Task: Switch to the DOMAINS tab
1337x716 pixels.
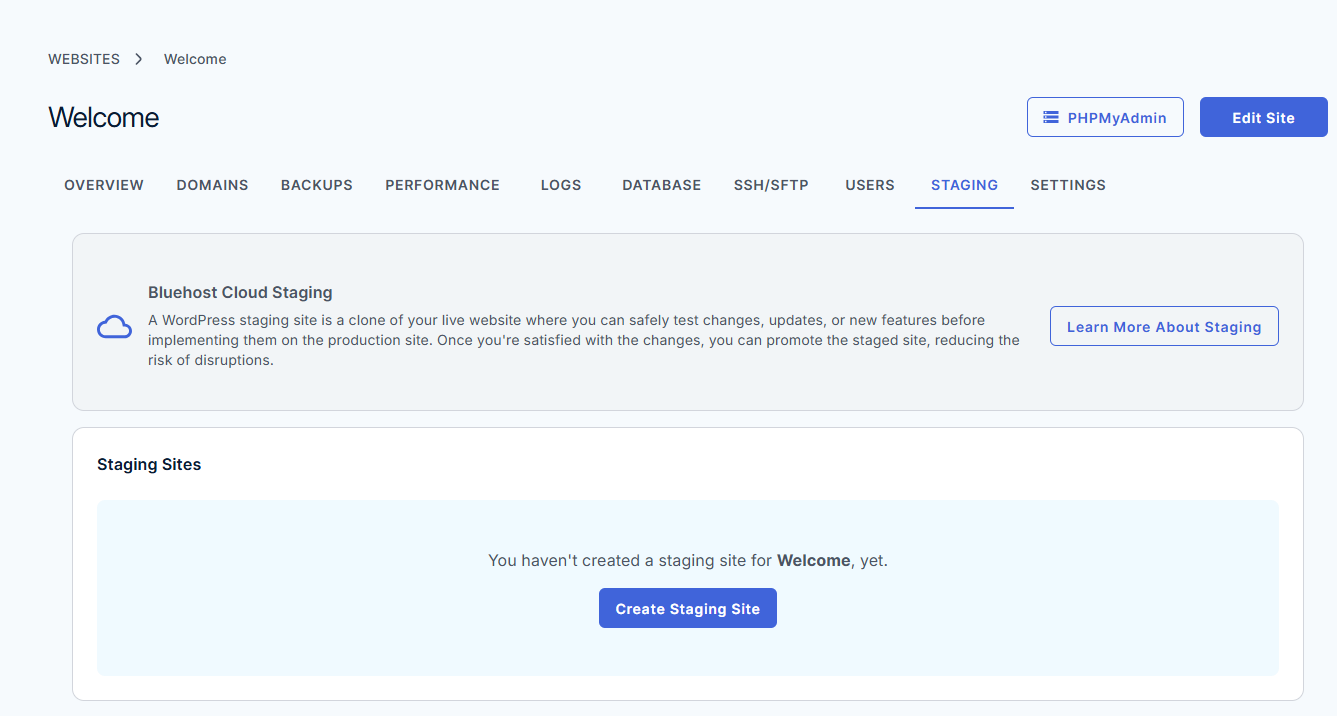Action: 213,185
